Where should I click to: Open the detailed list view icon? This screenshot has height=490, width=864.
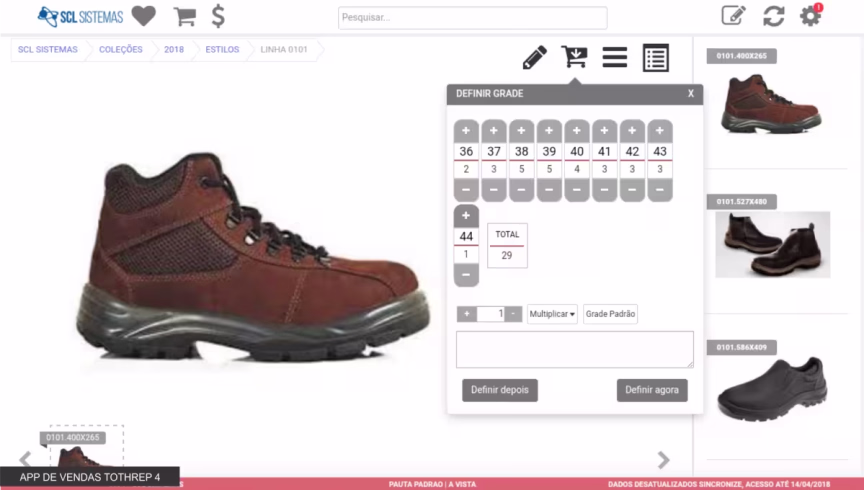coord(655,58)
